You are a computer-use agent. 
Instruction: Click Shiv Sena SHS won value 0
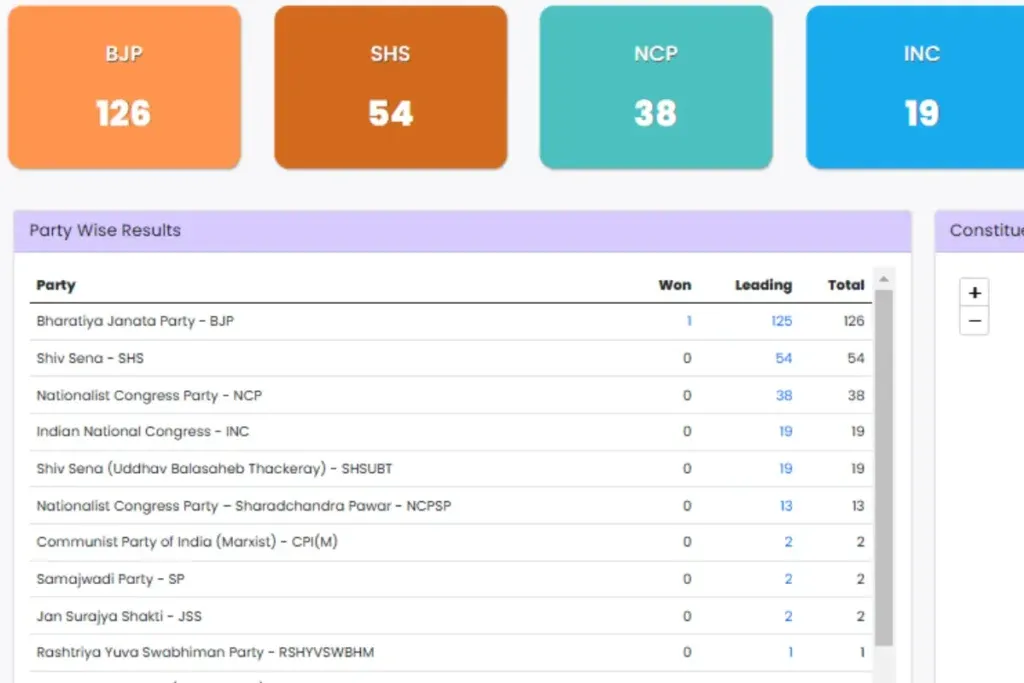pyautogui.click(x=687, y=358)
